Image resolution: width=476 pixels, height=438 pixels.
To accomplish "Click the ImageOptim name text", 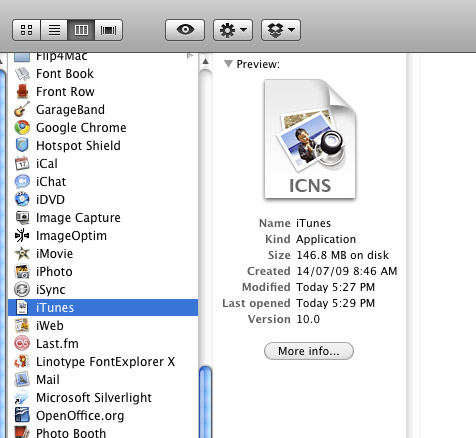I will [71, 236].
